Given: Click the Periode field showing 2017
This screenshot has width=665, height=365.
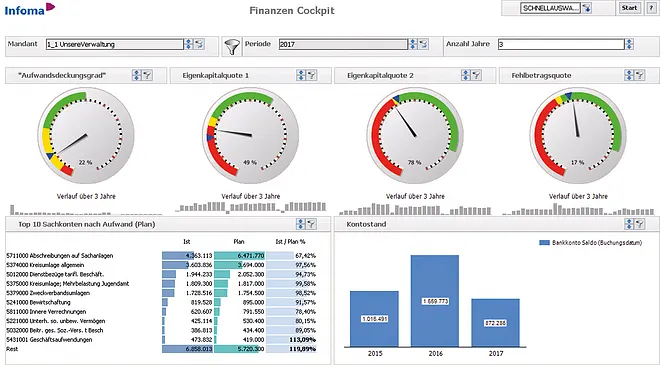Looking at the screenshot, I should pyautogui.click(x=343, y=44).
